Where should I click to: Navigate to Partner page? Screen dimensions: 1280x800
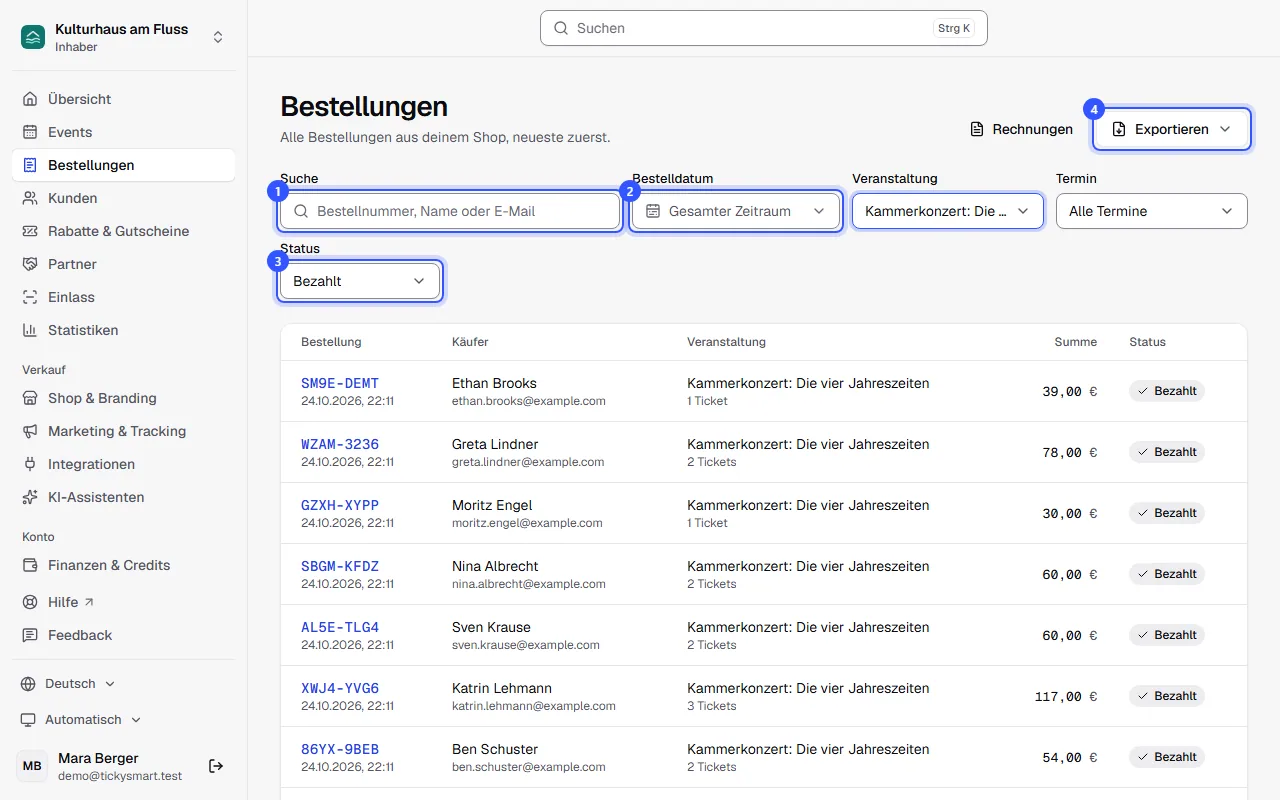click(x=124, y=264)
